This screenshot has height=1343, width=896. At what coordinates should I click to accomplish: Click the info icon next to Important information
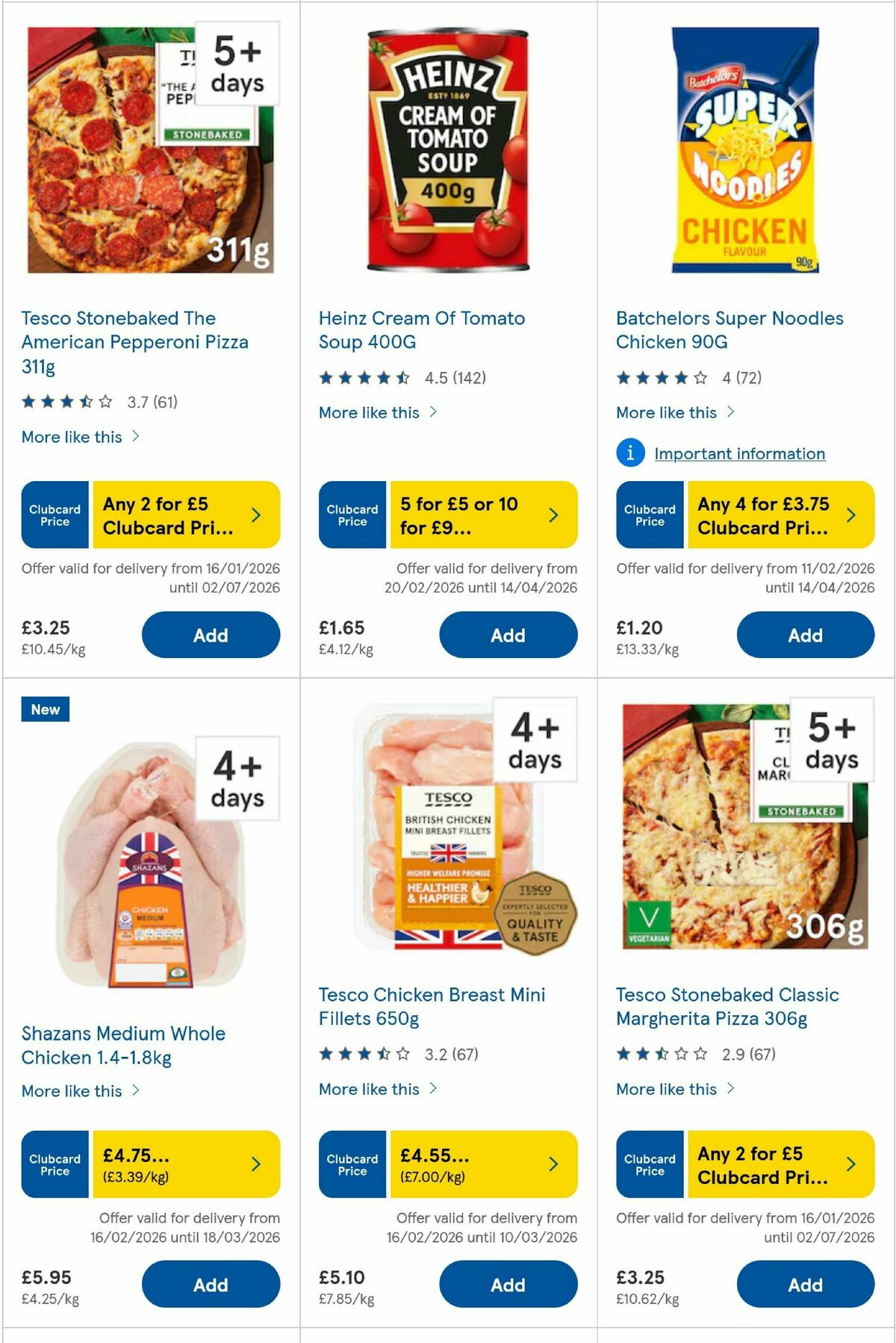(x=629, y=453)
